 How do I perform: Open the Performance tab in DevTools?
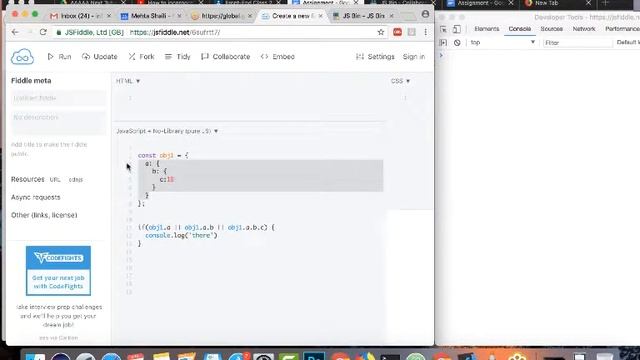[622, 29]
